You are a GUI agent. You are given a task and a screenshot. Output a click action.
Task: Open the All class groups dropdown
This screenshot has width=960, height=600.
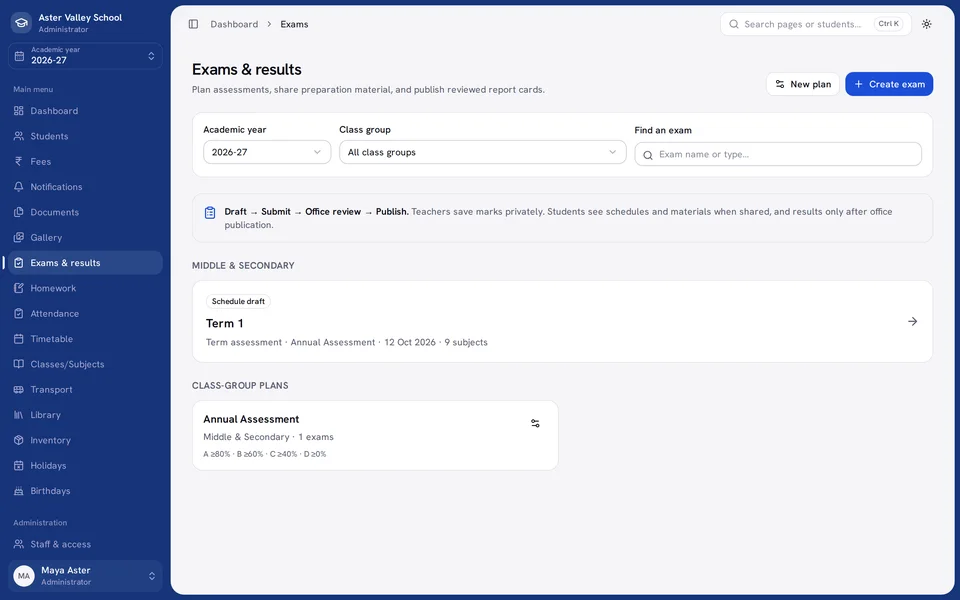tap(482, 152)
